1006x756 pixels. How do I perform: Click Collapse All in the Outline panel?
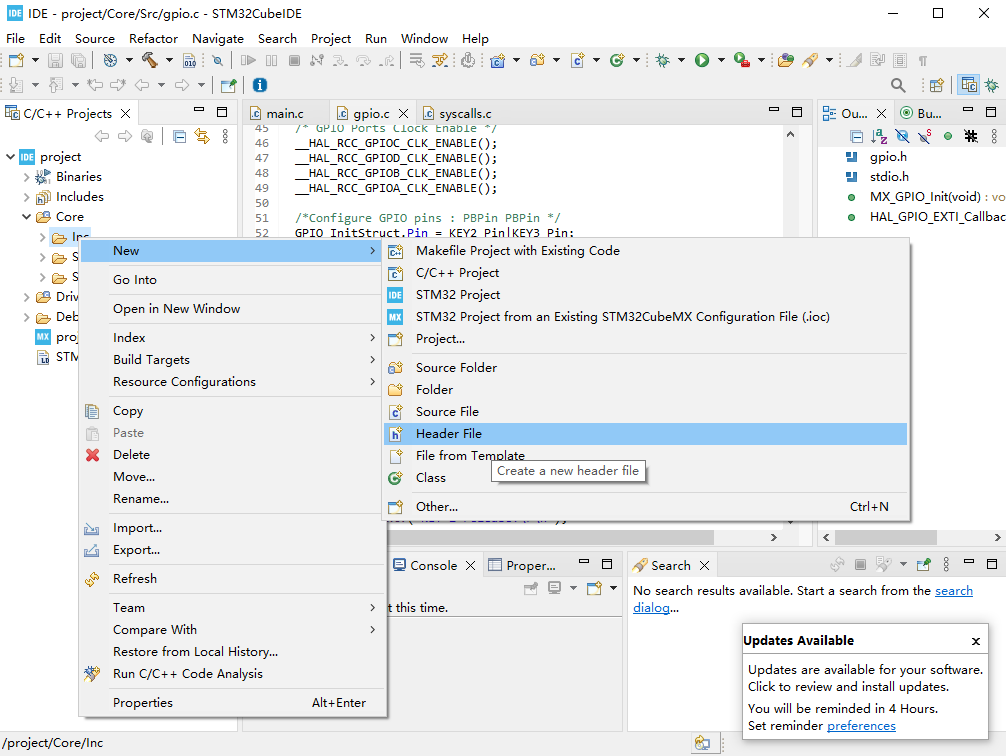click(856, 136)
